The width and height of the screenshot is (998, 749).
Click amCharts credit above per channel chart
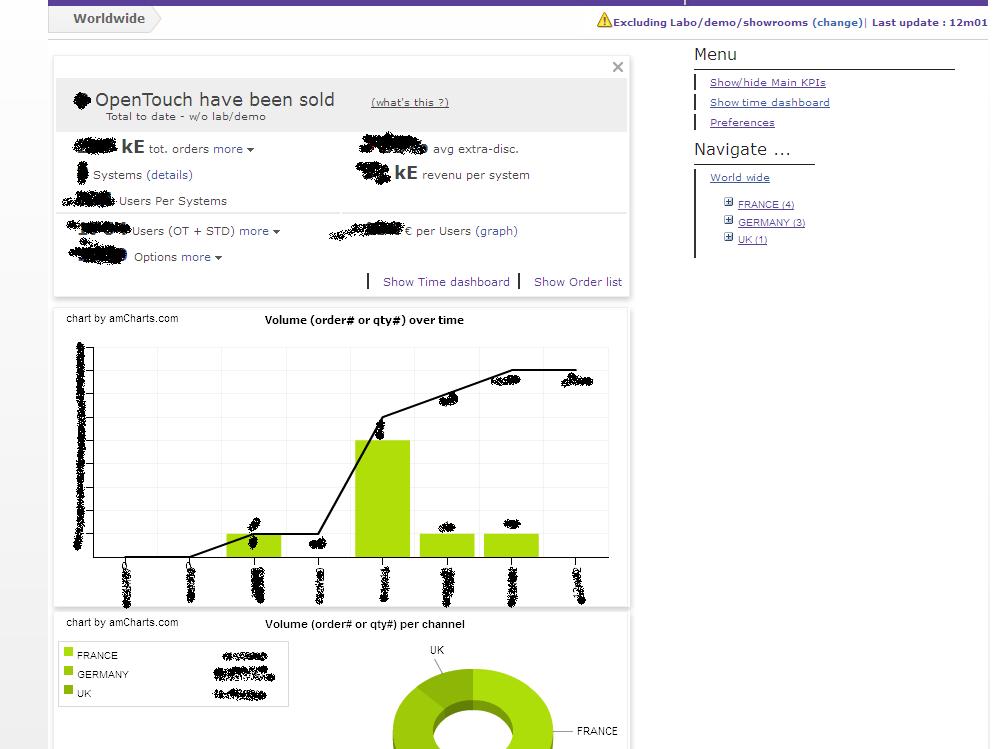[122, 622]
